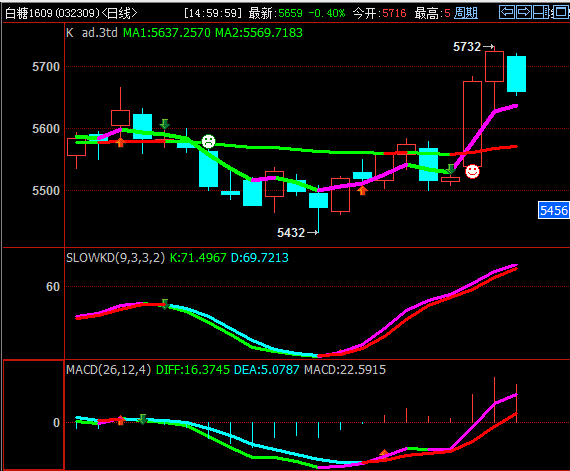Select the MACD(26,12,4) indicator label
570x471 pixels.
coord(108,370)
